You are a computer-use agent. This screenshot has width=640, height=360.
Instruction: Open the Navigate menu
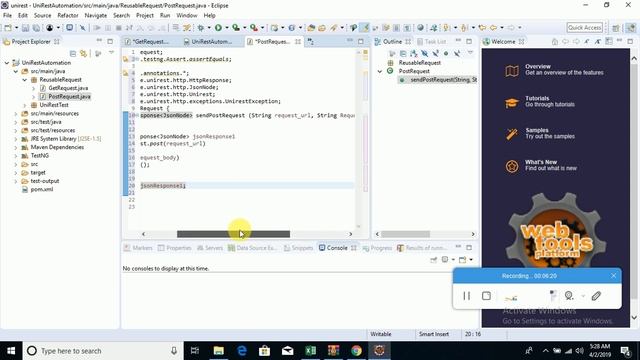pos(96,16)
